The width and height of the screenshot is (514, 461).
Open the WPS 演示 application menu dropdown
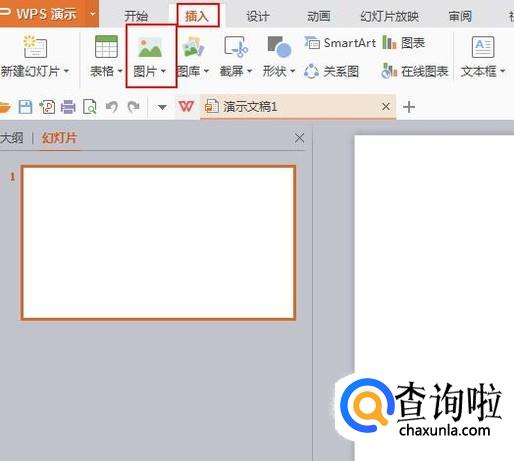pyautogui.click(x=93, y=14)
